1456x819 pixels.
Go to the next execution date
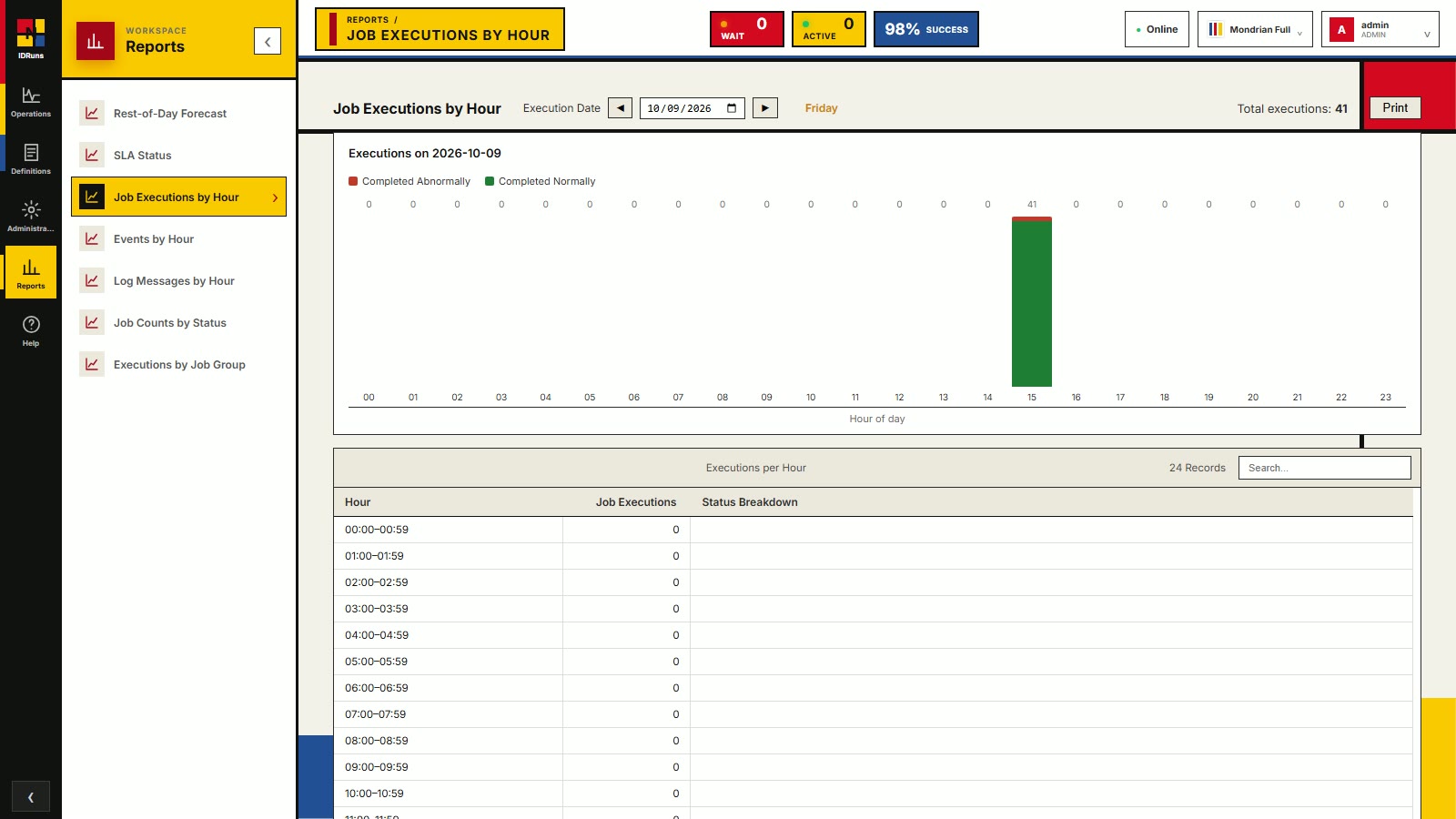(x=765, y=108)
